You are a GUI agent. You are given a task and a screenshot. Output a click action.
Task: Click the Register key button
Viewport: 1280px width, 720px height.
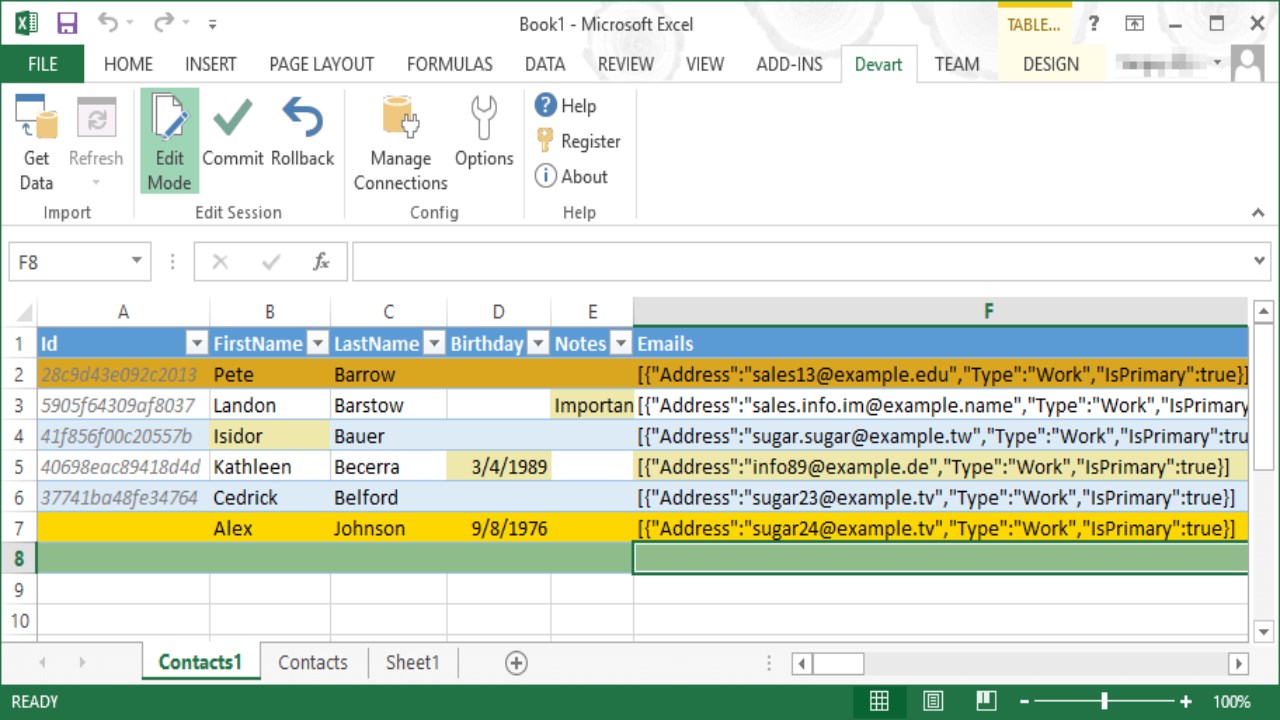click(x=578, y=141)
